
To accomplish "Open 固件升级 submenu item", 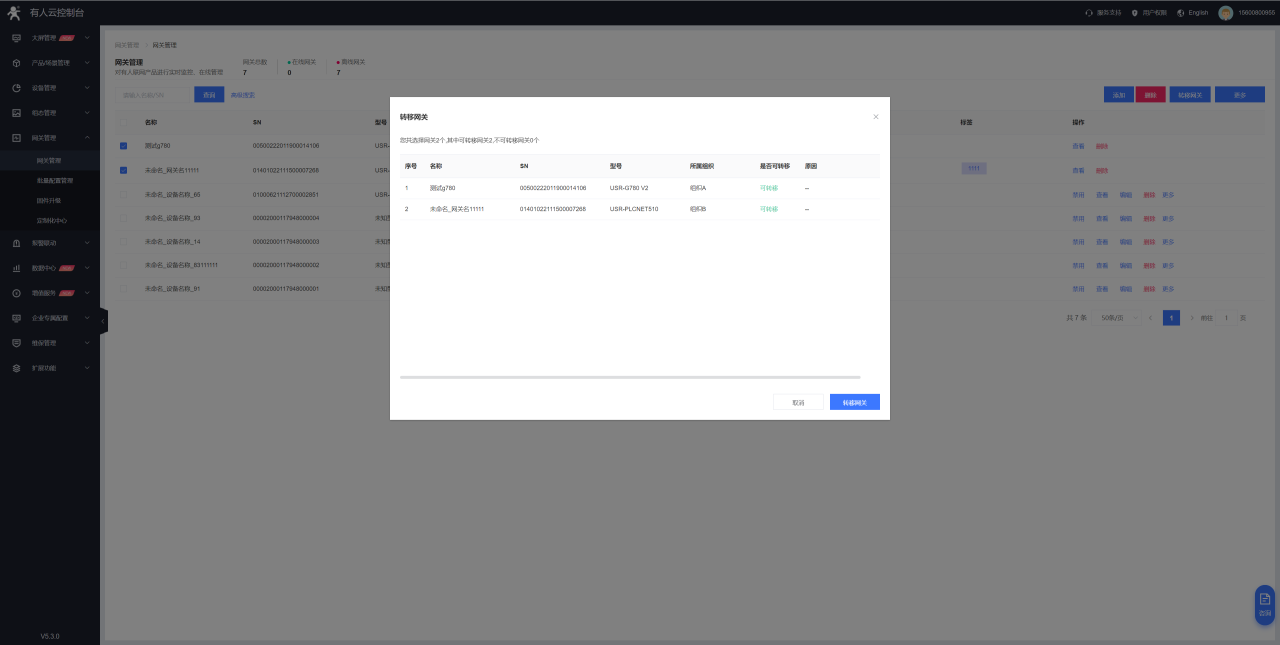I will [48, 201].
